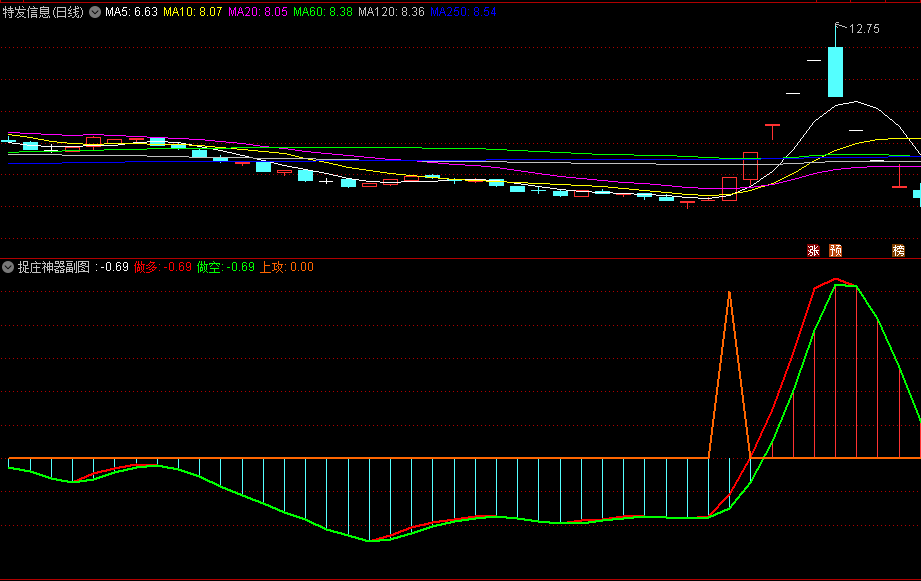The height and width of the screenshot is (581, 921).
Task: Click the red 做多 indicator label
Action: coord(162,267)
